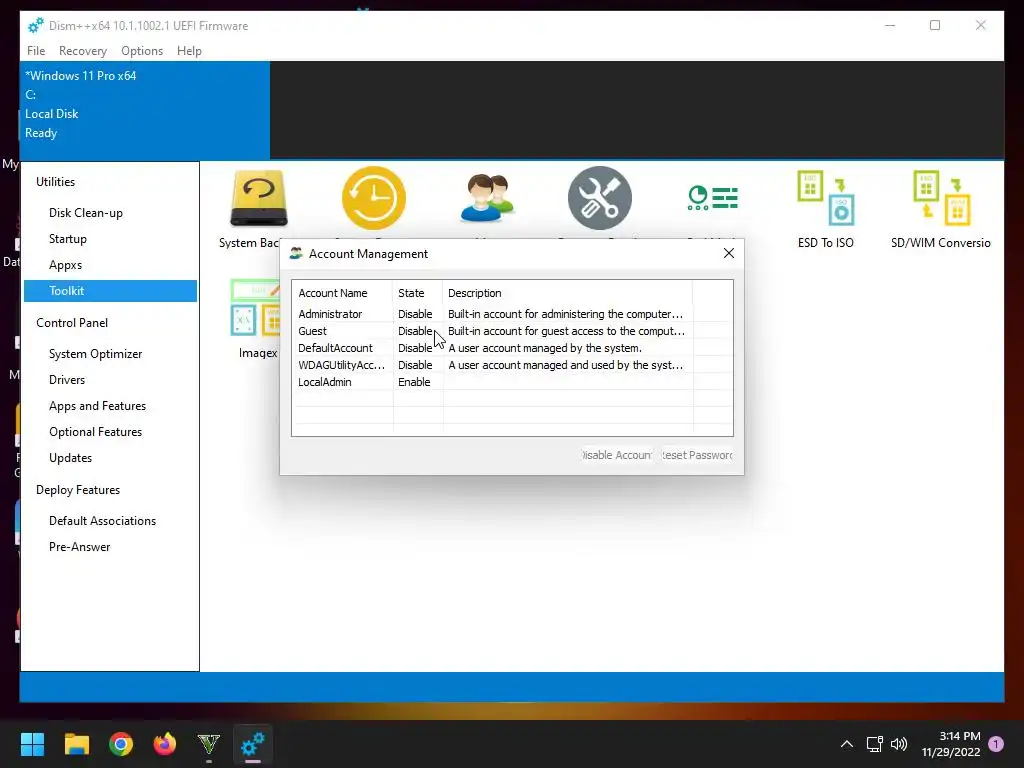Launch Google Chrome from taskbar
The image size is (1024, 768).
tap(121, 744)
